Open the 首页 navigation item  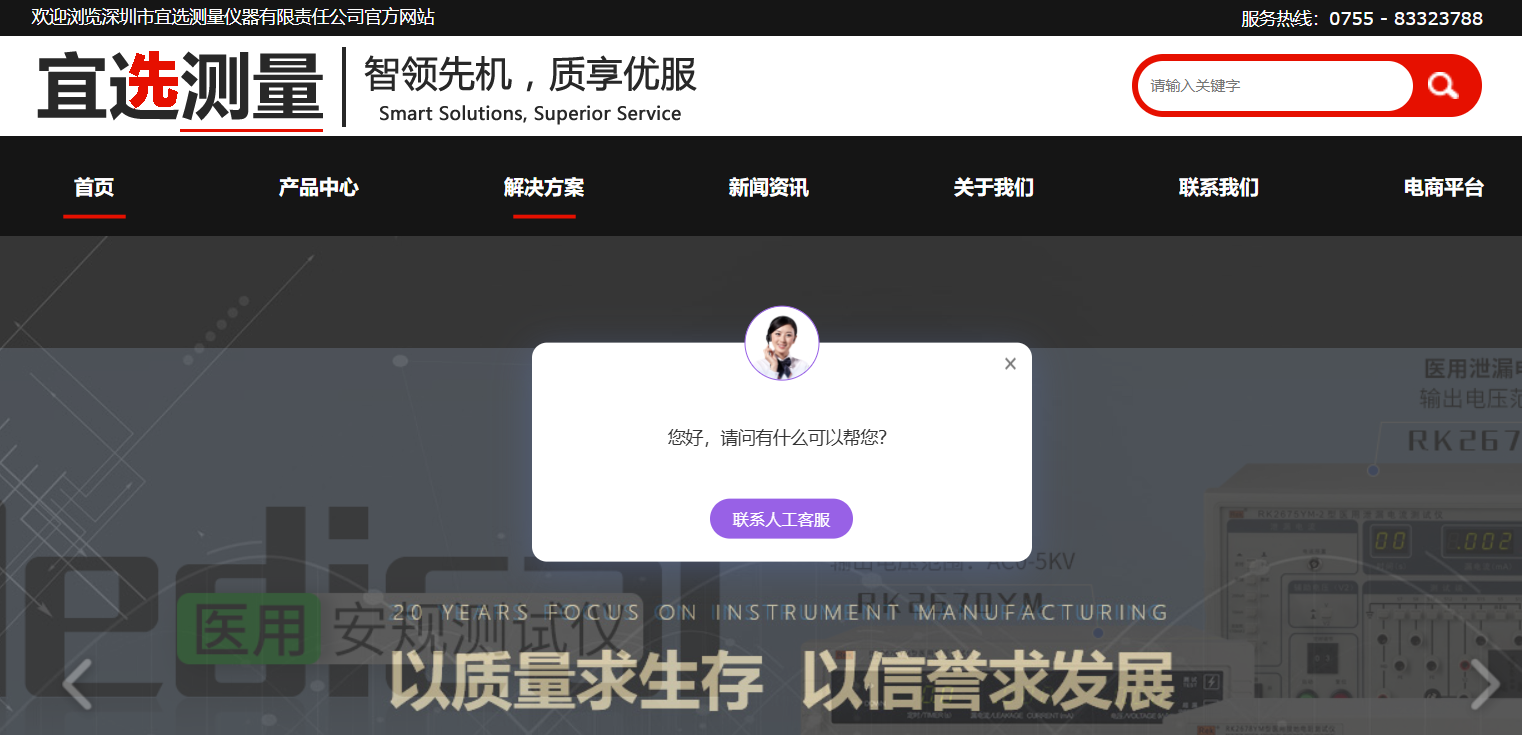click(94, 187)
